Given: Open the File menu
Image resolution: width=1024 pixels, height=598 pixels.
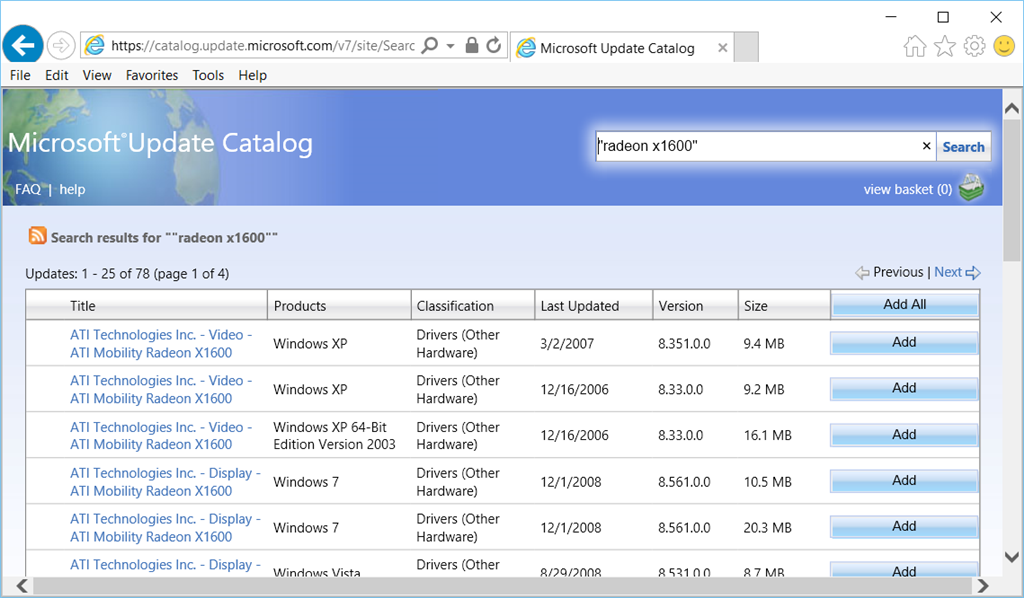Looking at the screenshot, I should [20, 75].
